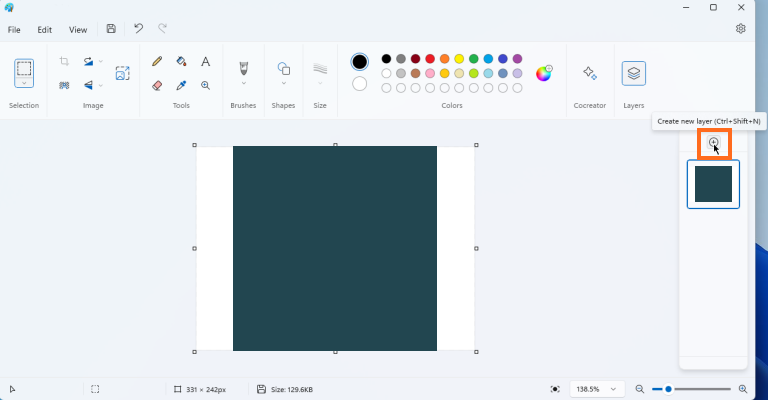Screen dimensions: 768x400
Task: Open the Edit menu
Action: (45, 30)
